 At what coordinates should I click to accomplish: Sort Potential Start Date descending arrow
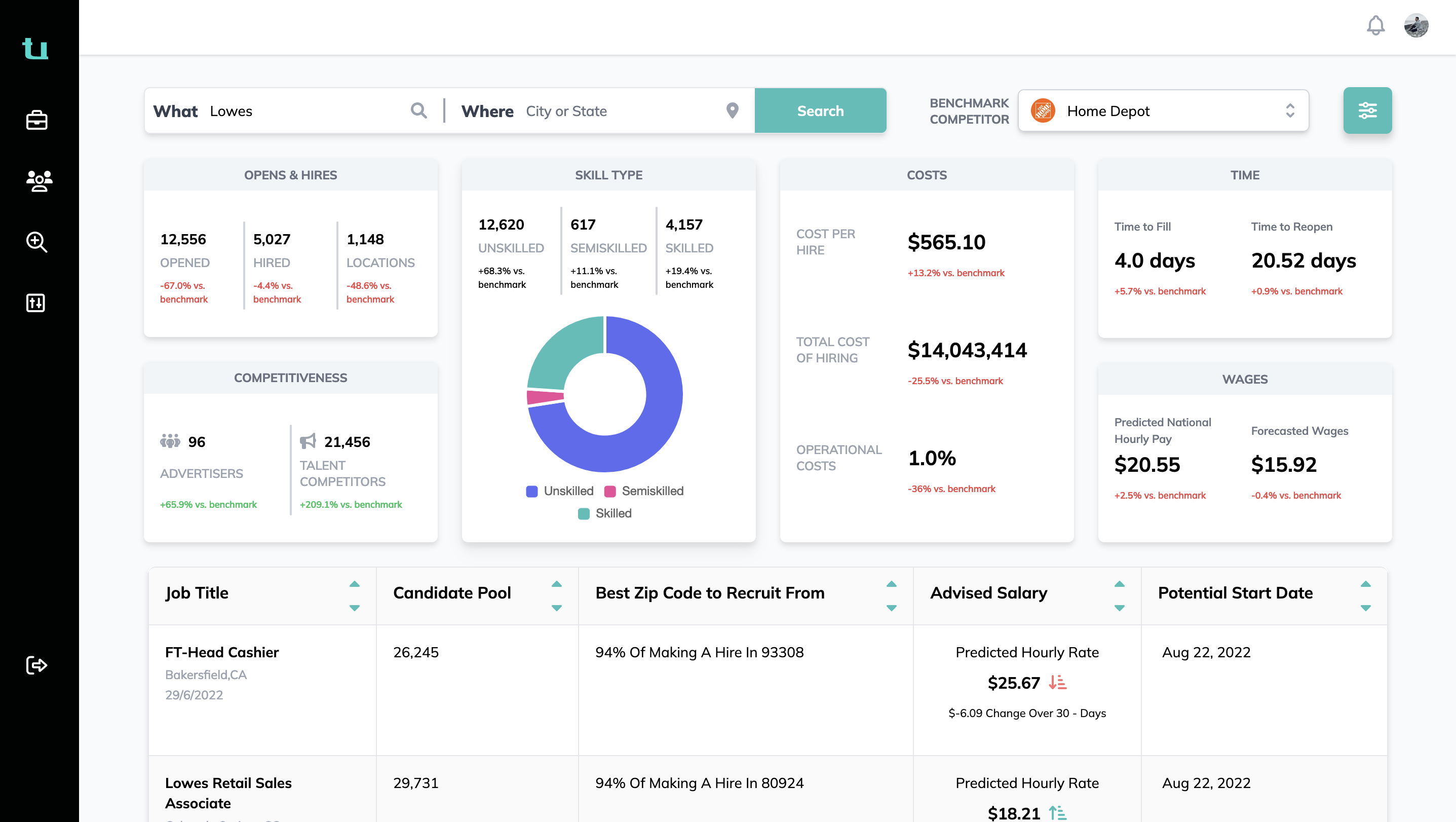pyautogui.click(x=1365, y=608)
